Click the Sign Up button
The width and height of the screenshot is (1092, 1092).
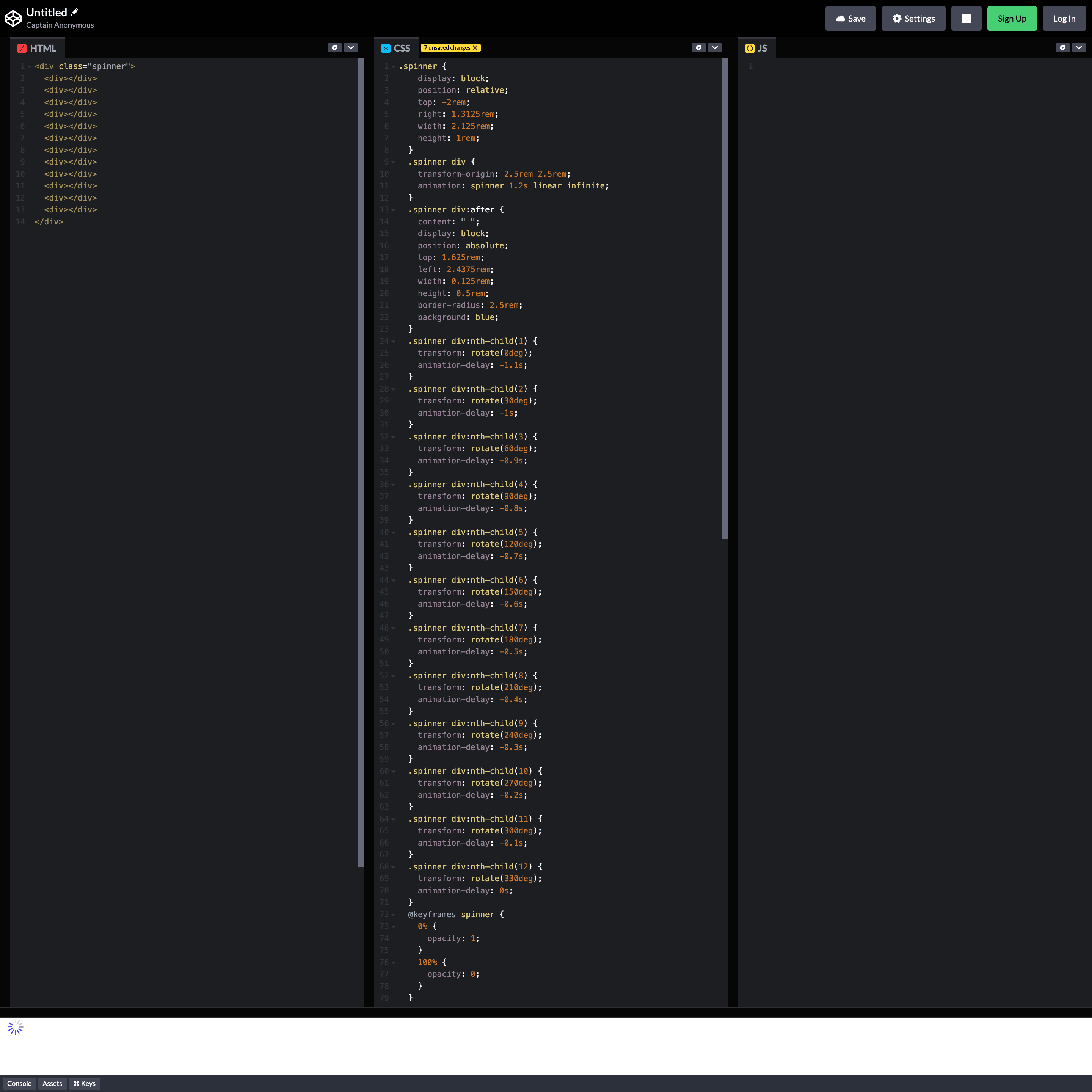click(x=1012, y=18)
